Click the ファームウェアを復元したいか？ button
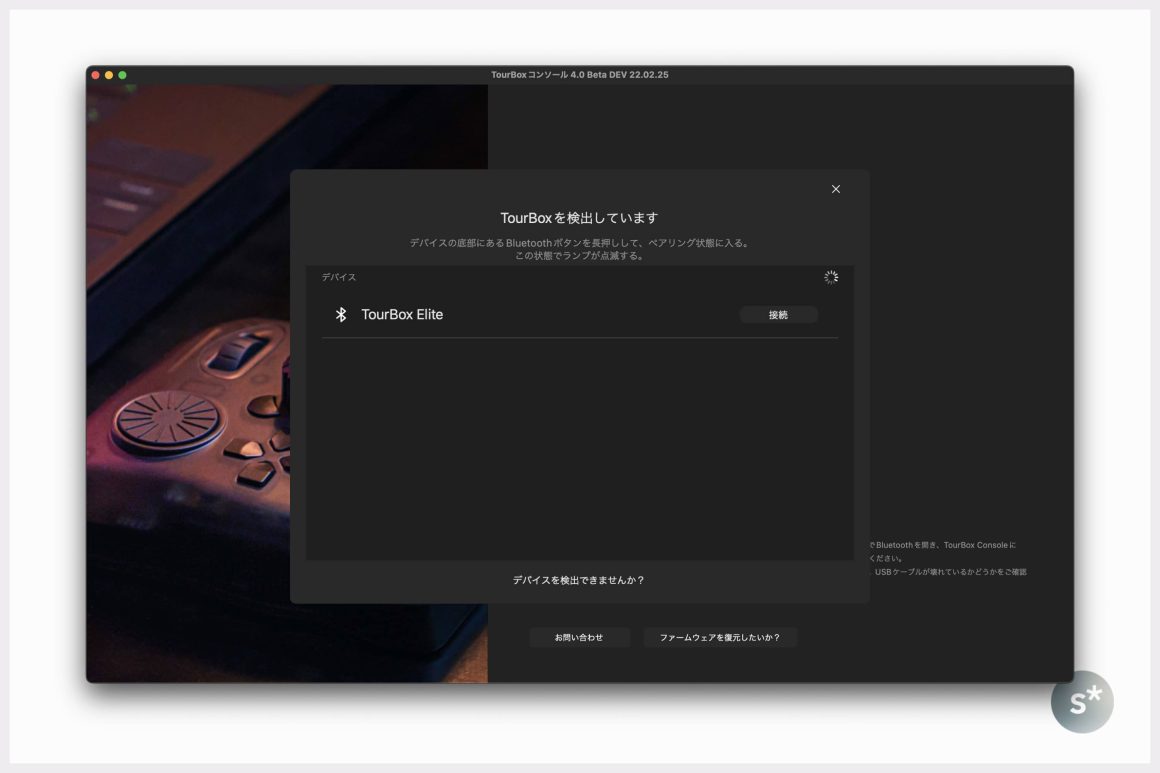Screen dimensions: 1160x773 pyautogui.click(x=720, y=638)
